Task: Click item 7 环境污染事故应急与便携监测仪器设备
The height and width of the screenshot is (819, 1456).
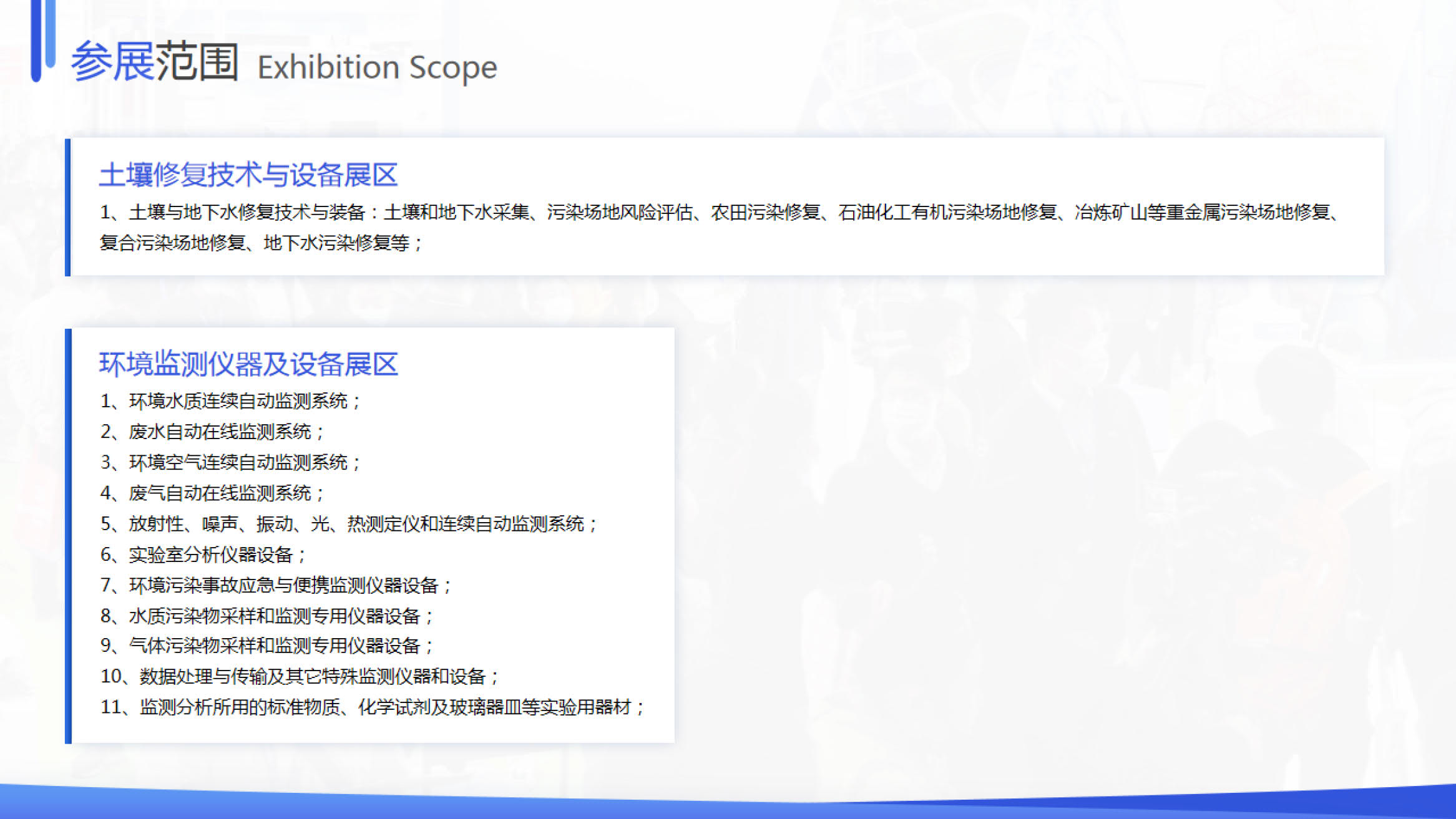Action: click(x=276, y=585)
